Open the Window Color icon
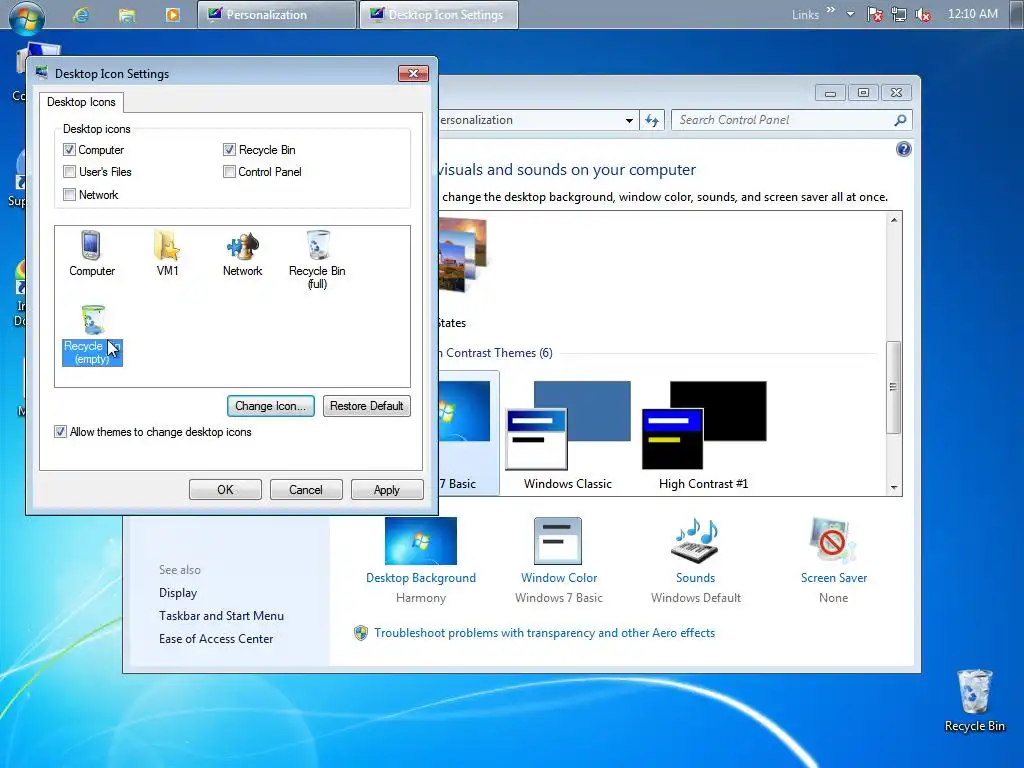Screen dimensions: 1024x768 (558, 541)
